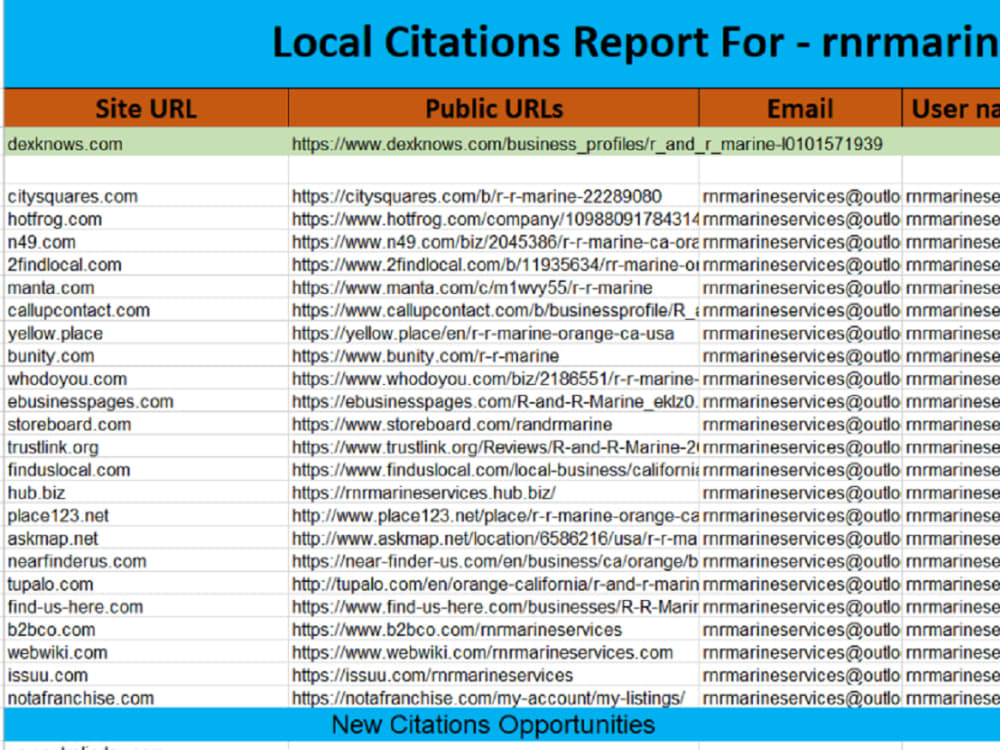
Task: Select the cell 'place123.net'
Action: 146,515
